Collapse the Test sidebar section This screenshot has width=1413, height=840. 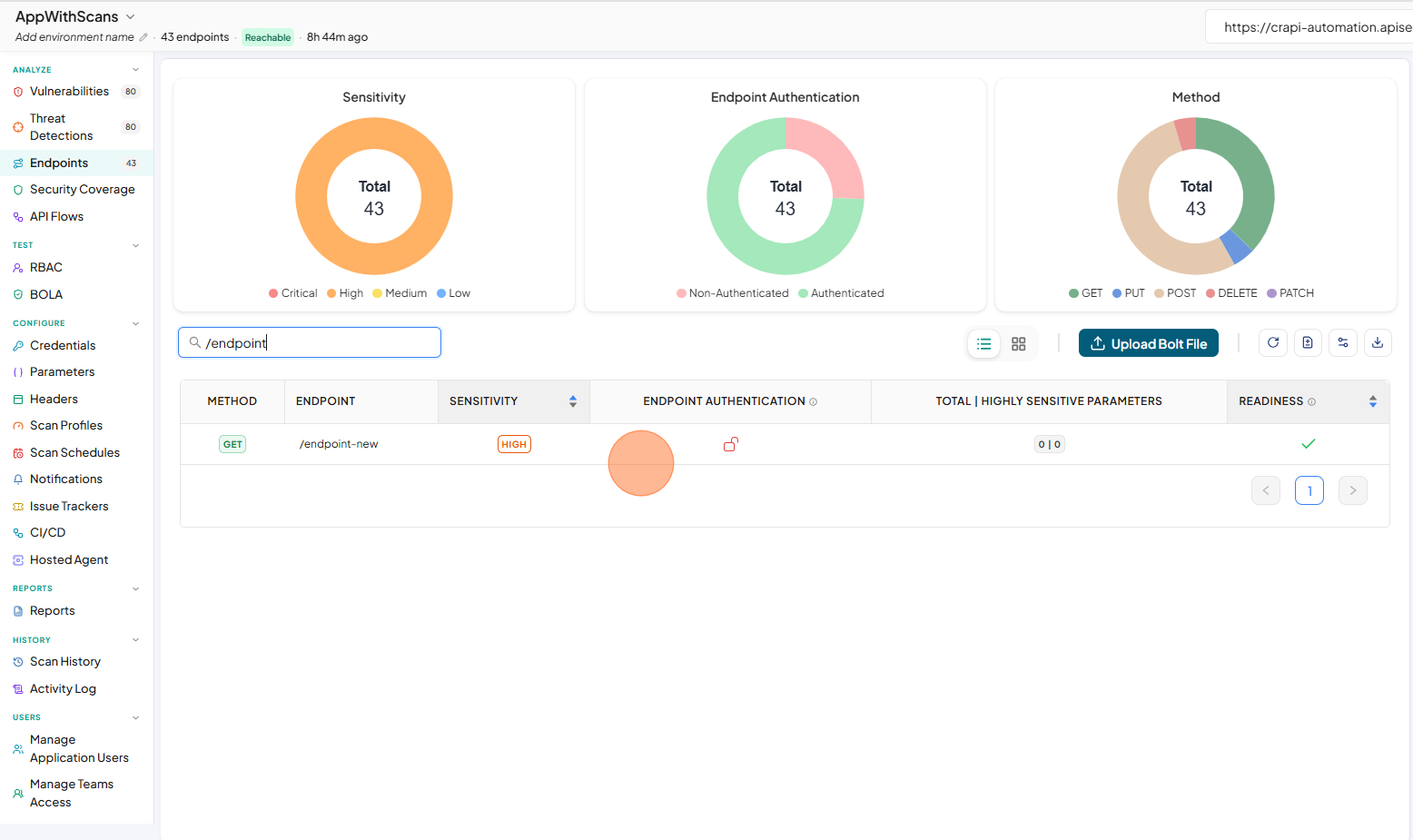(x=136, y=245)
